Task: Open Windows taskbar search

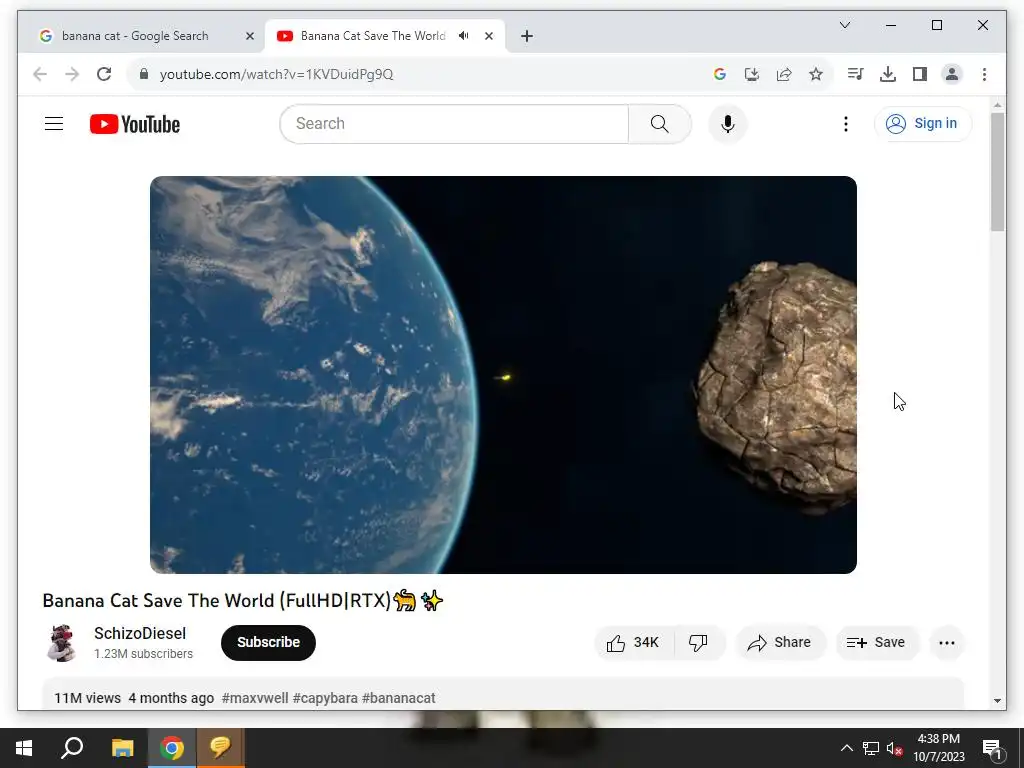Action: [72, 748]
